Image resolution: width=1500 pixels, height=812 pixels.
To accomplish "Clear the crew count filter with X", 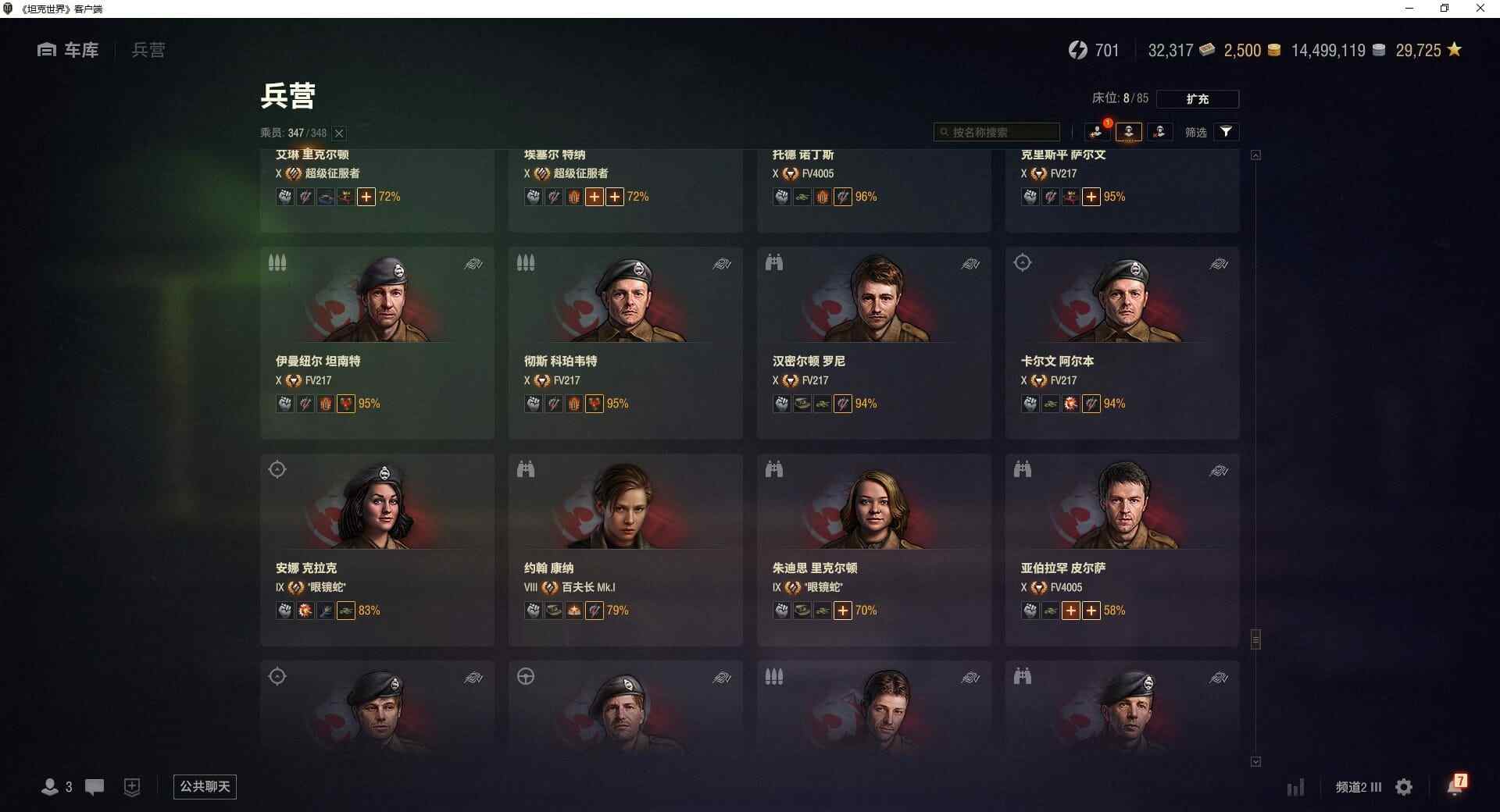I will tap(339, 133).
